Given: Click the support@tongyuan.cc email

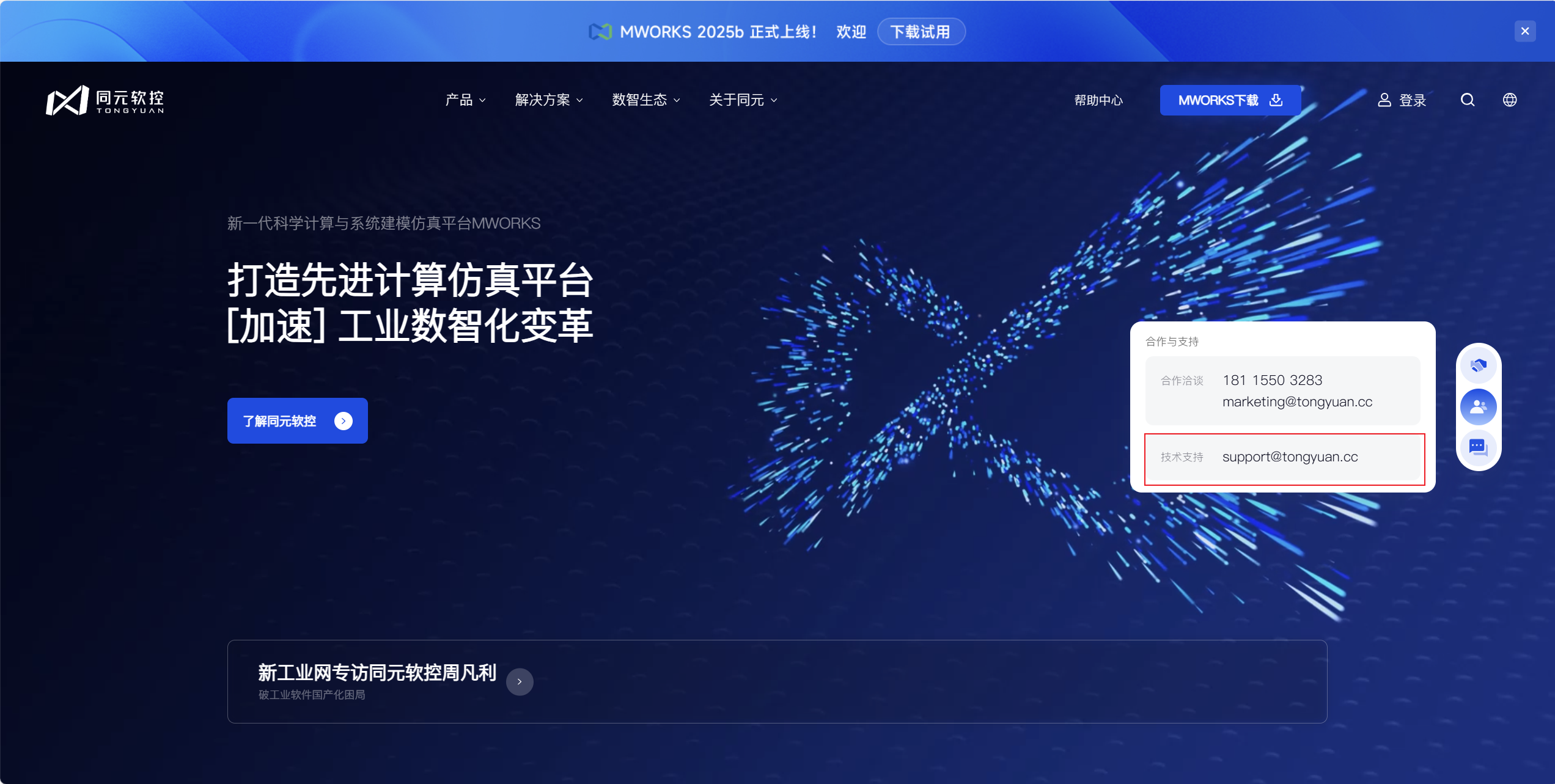Looking at the screenshot, I should (x=1290, y=456).
